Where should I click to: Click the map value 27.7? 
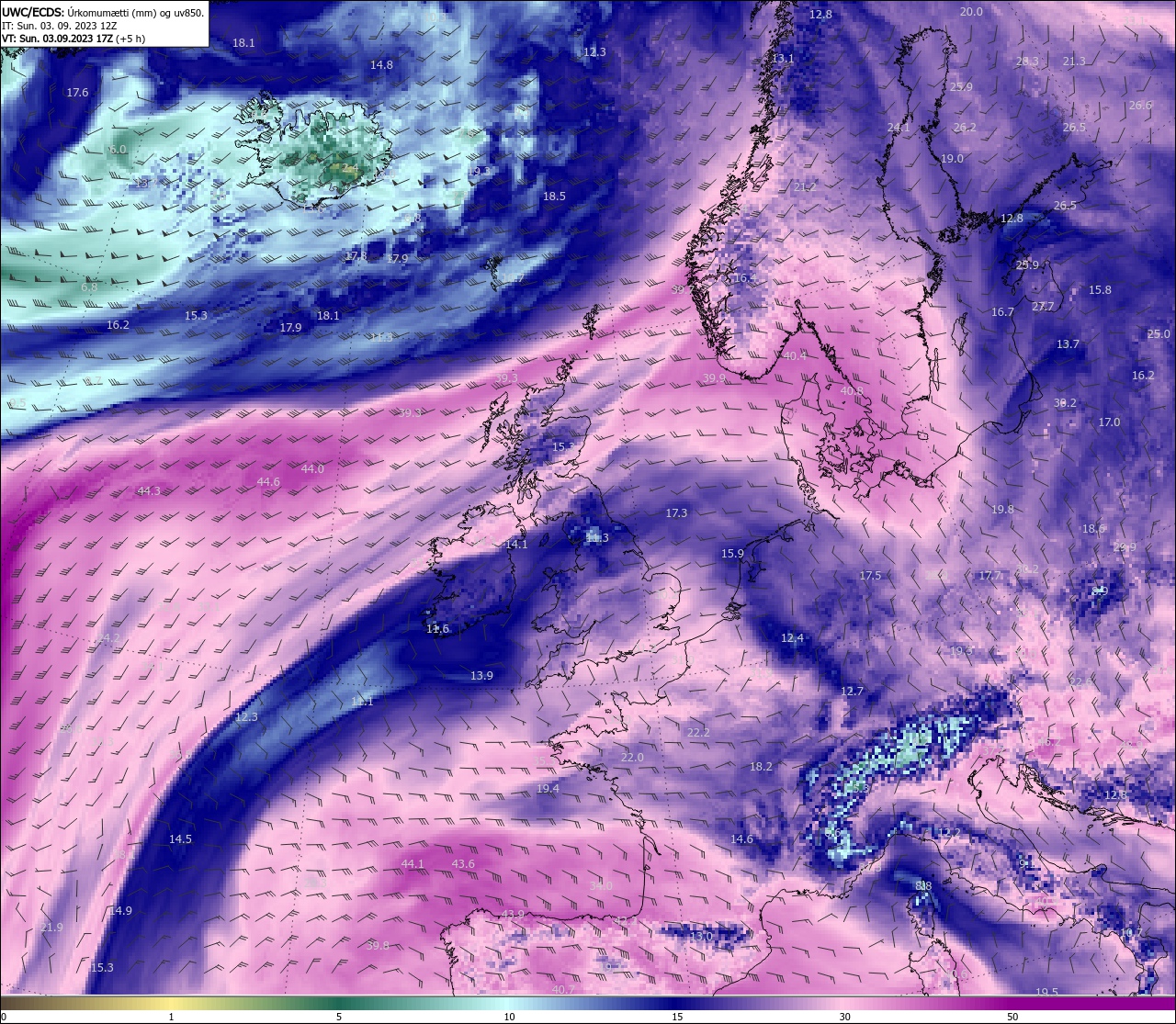click(1043, 307)
